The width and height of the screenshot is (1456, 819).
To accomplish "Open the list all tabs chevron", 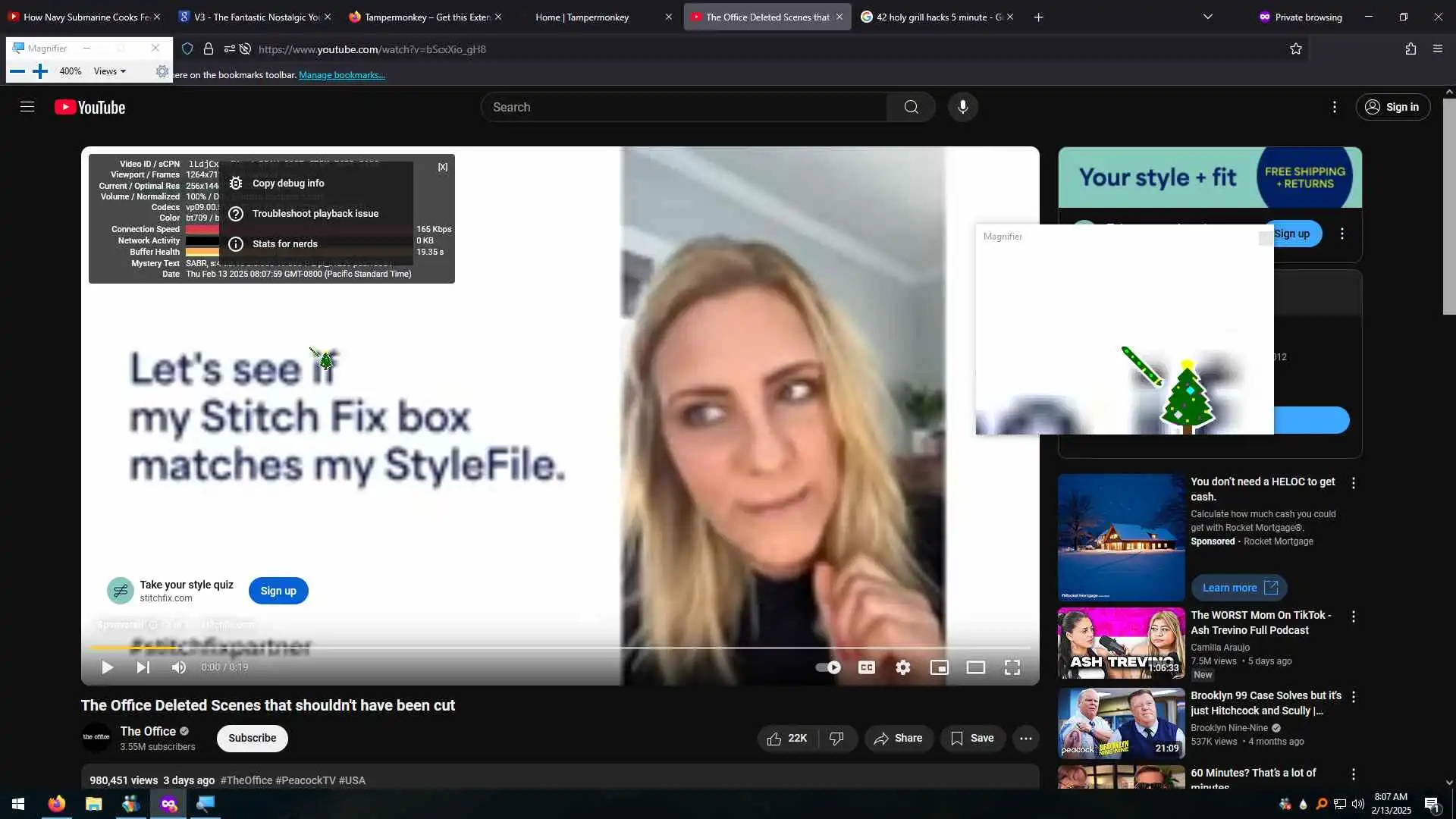I will (1207, 17).
